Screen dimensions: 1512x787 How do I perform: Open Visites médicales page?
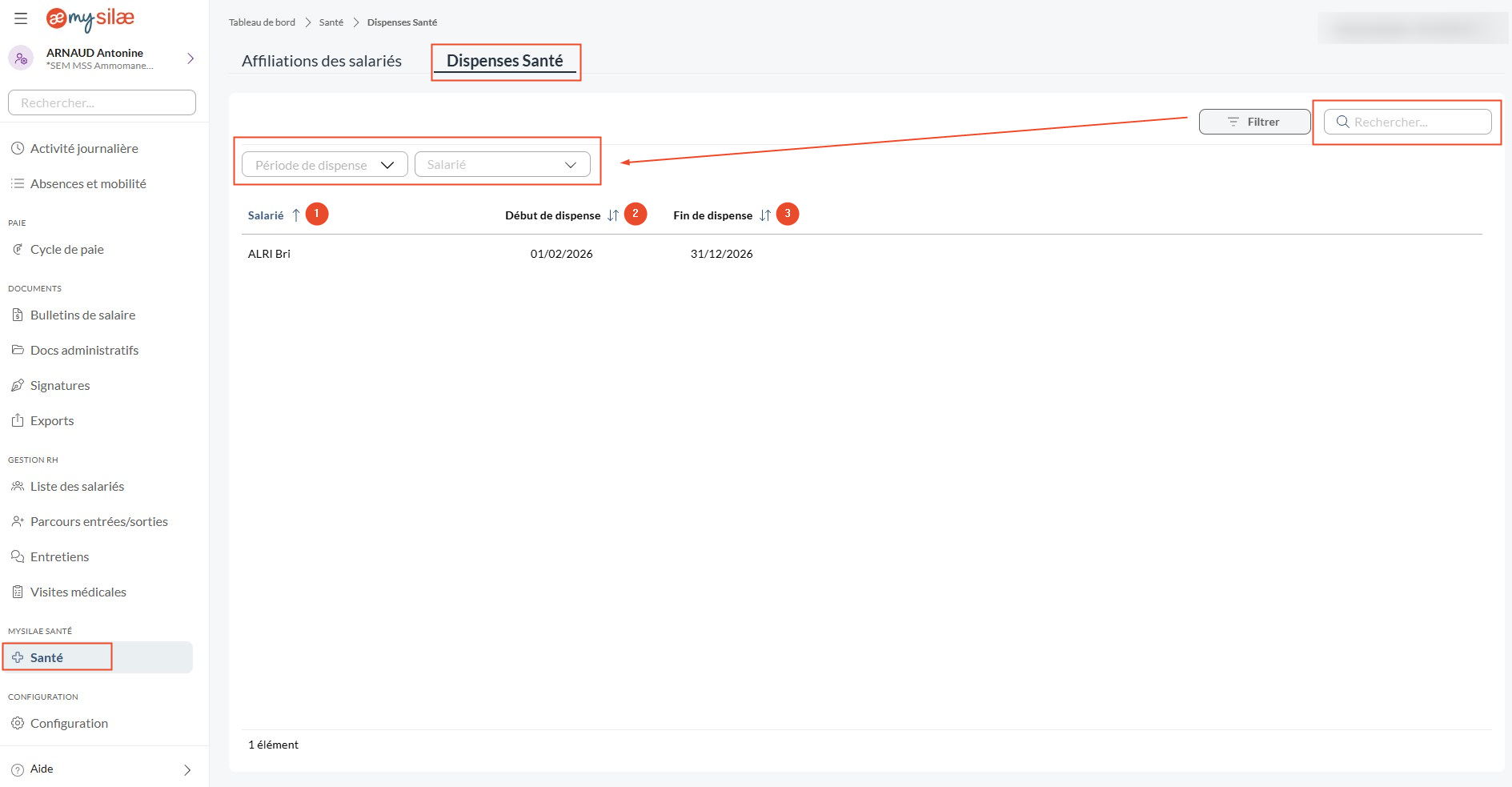78,592
